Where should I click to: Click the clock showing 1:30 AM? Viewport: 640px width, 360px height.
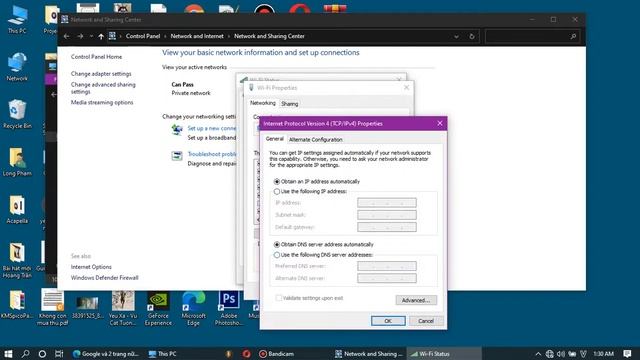click(x=604, y=353)
